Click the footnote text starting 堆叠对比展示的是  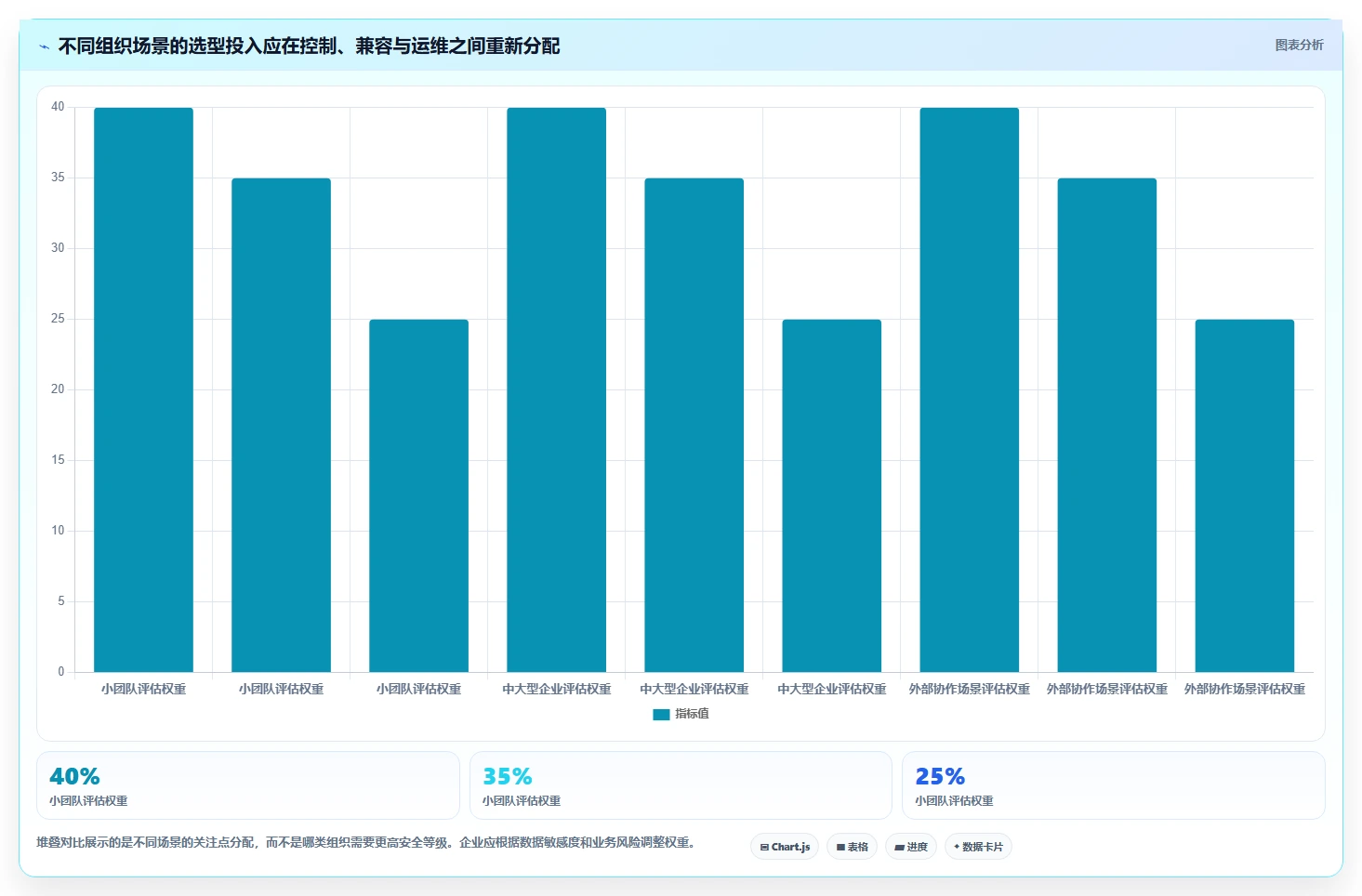tap(365, 842)
